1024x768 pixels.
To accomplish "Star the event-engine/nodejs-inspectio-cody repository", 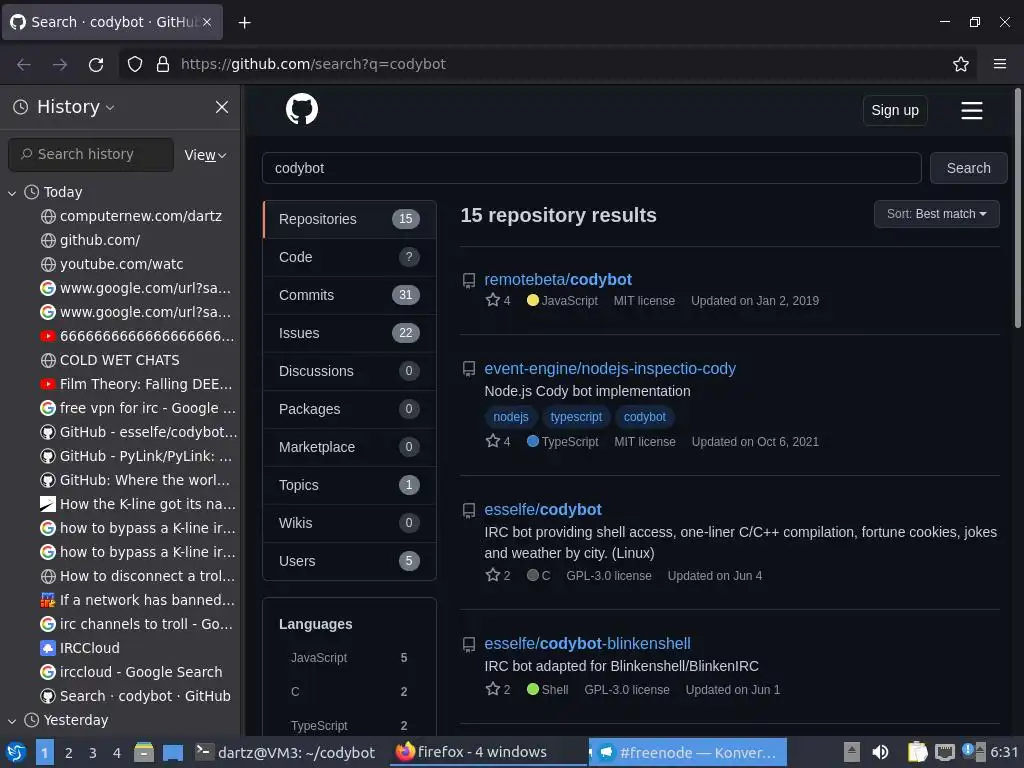I will coord(493,441).
